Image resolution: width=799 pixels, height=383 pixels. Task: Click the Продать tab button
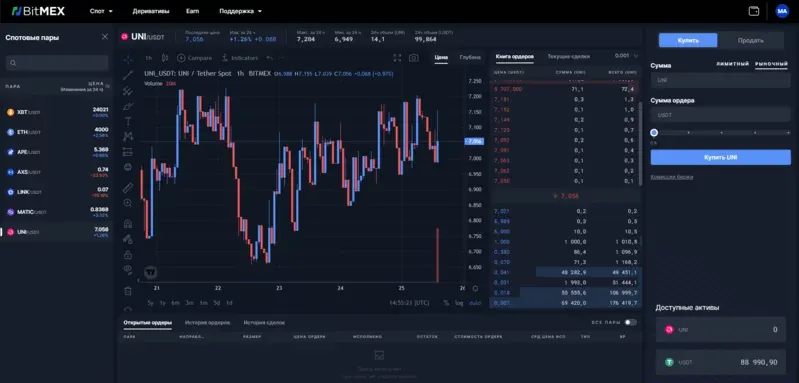tap(751, 40)
